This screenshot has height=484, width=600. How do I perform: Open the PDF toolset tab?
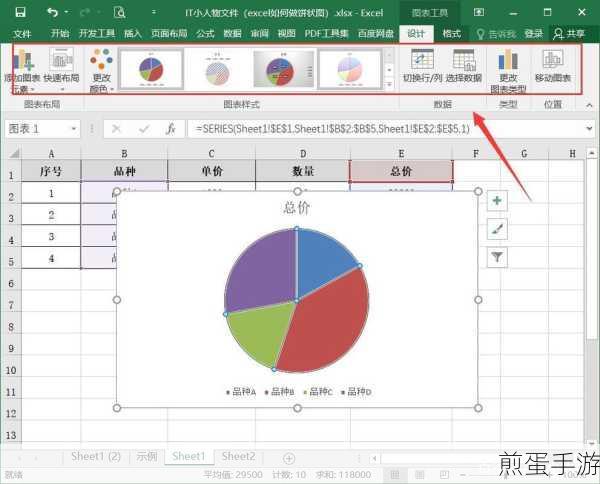(326, 34)
